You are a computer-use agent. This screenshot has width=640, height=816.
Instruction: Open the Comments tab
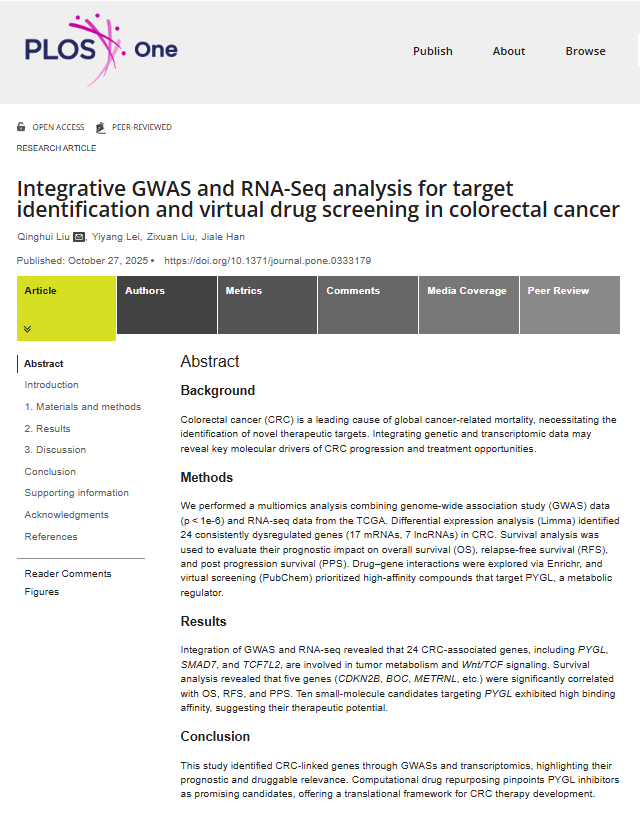click(x=368, y=305)
